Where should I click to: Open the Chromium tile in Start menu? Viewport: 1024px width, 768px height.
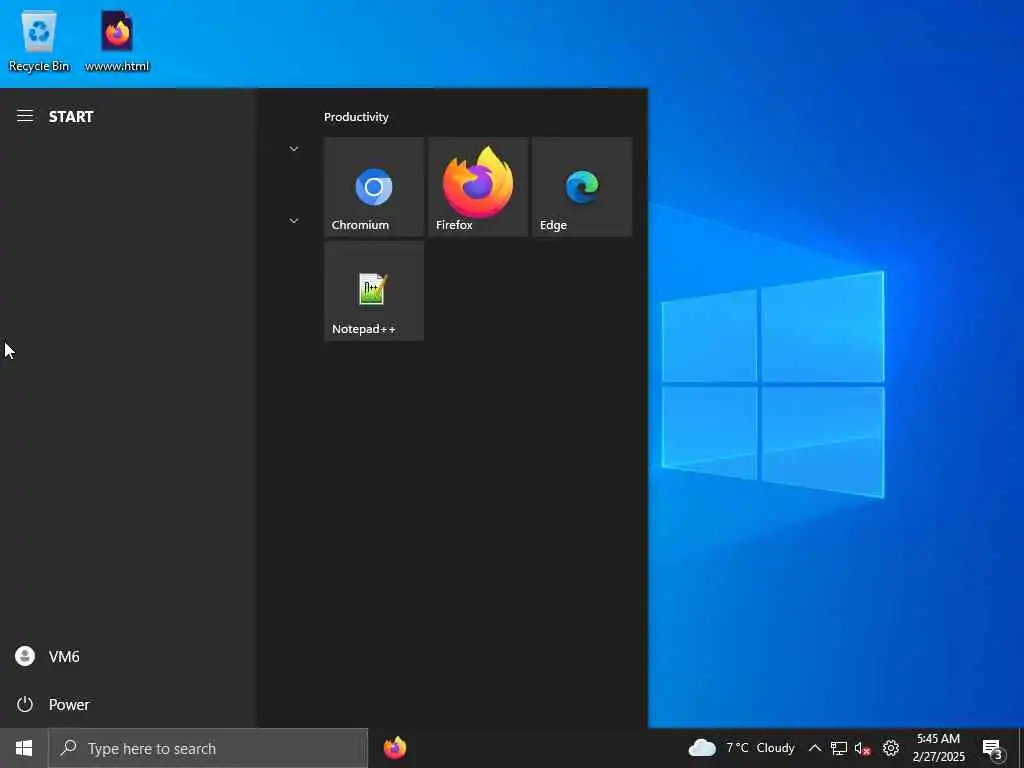pos(374,187)
